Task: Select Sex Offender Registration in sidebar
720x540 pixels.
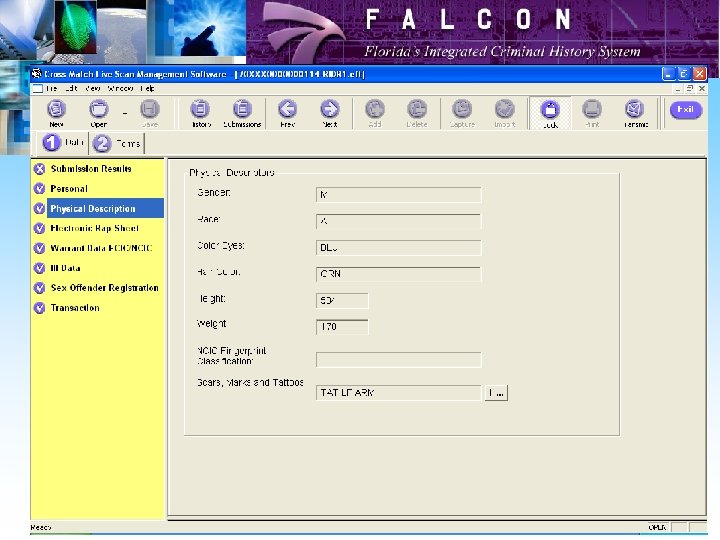Action: coord(105,288)
